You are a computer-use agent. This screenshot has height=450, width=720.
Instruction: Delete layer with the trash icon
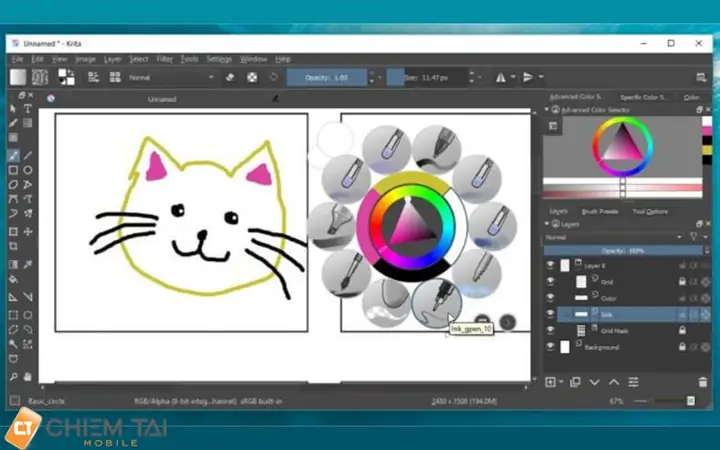(702, 382)
